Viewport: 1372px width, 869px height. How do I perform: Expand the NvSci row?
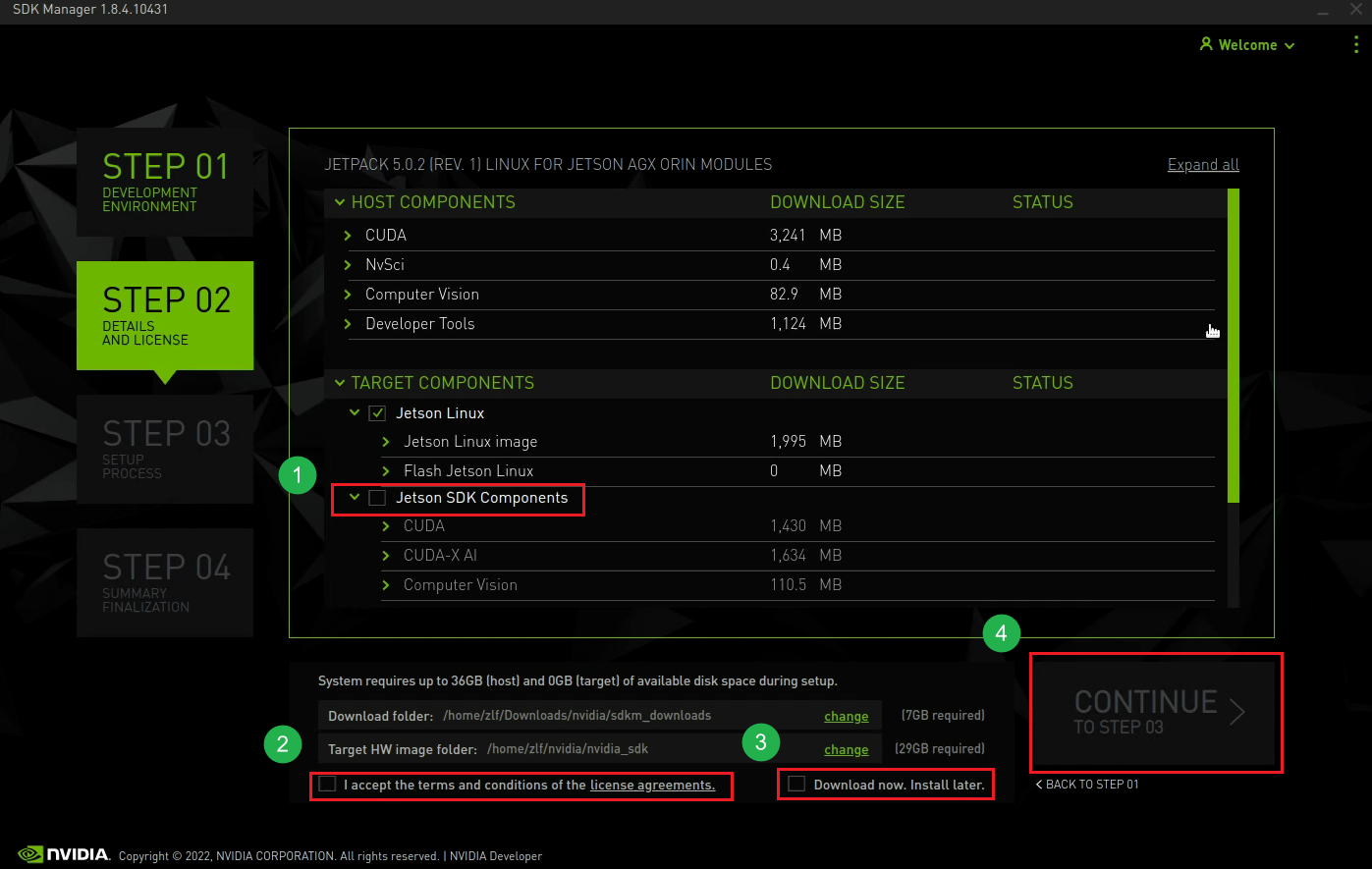point(348,265)
